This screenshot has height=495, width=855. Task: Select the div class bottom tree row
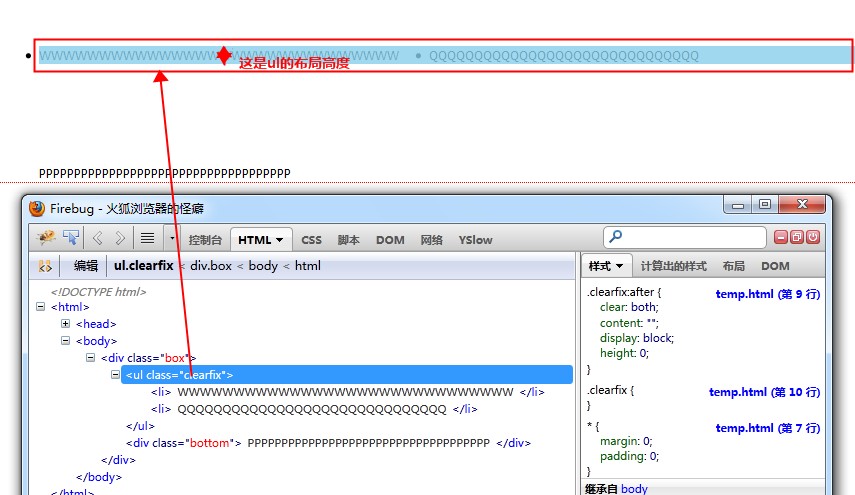[x=328, y=443]
